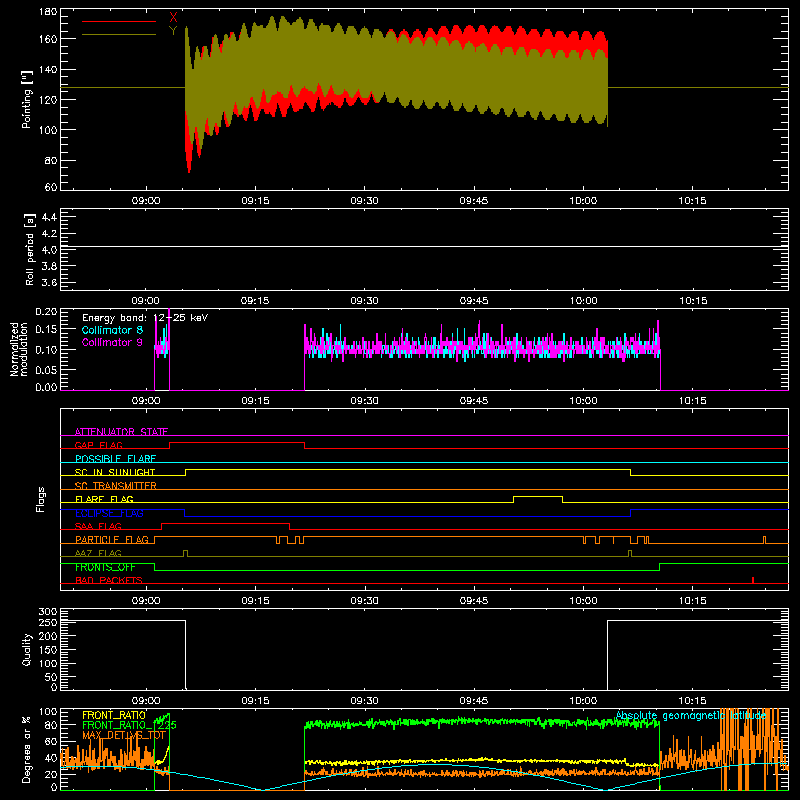
Task: Select the orange MAX_DET_VS_TOT legend label
Action: (x=124, y=735)
